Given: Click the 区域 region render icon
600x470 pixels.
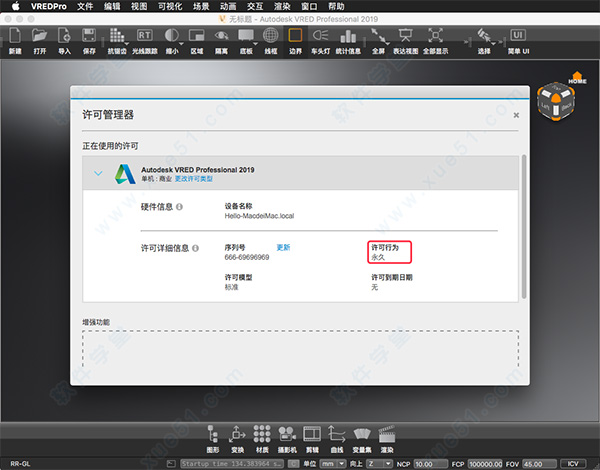Looking at the screenshot, I should point(197,36).
